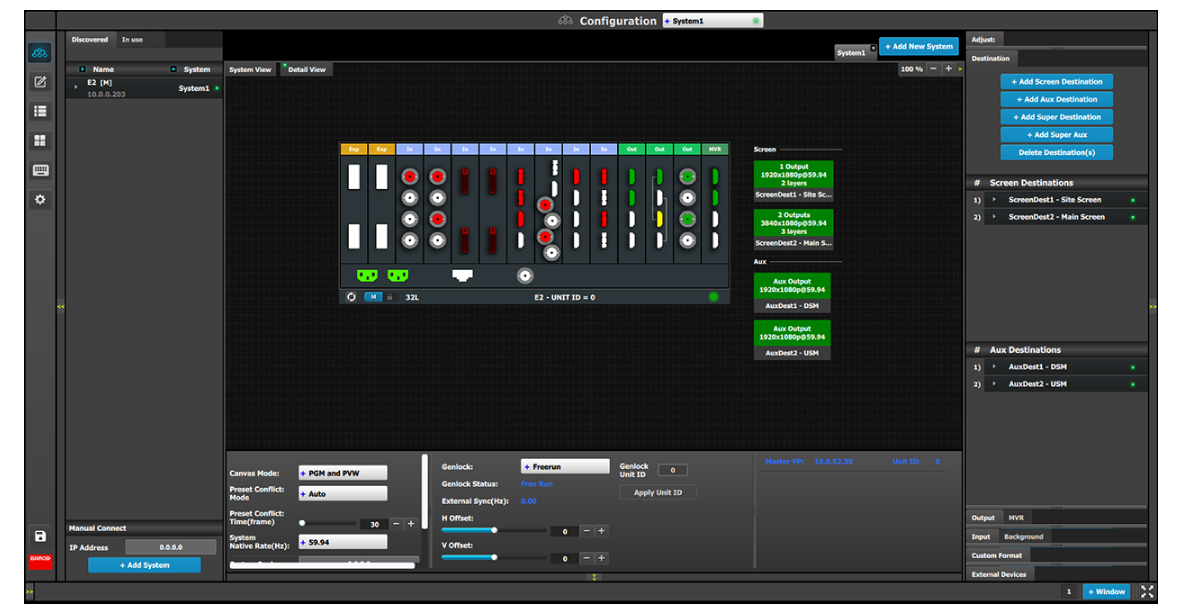
Task: Open the Multiviewer grid sidebar icon
Action: click(40, 140)
